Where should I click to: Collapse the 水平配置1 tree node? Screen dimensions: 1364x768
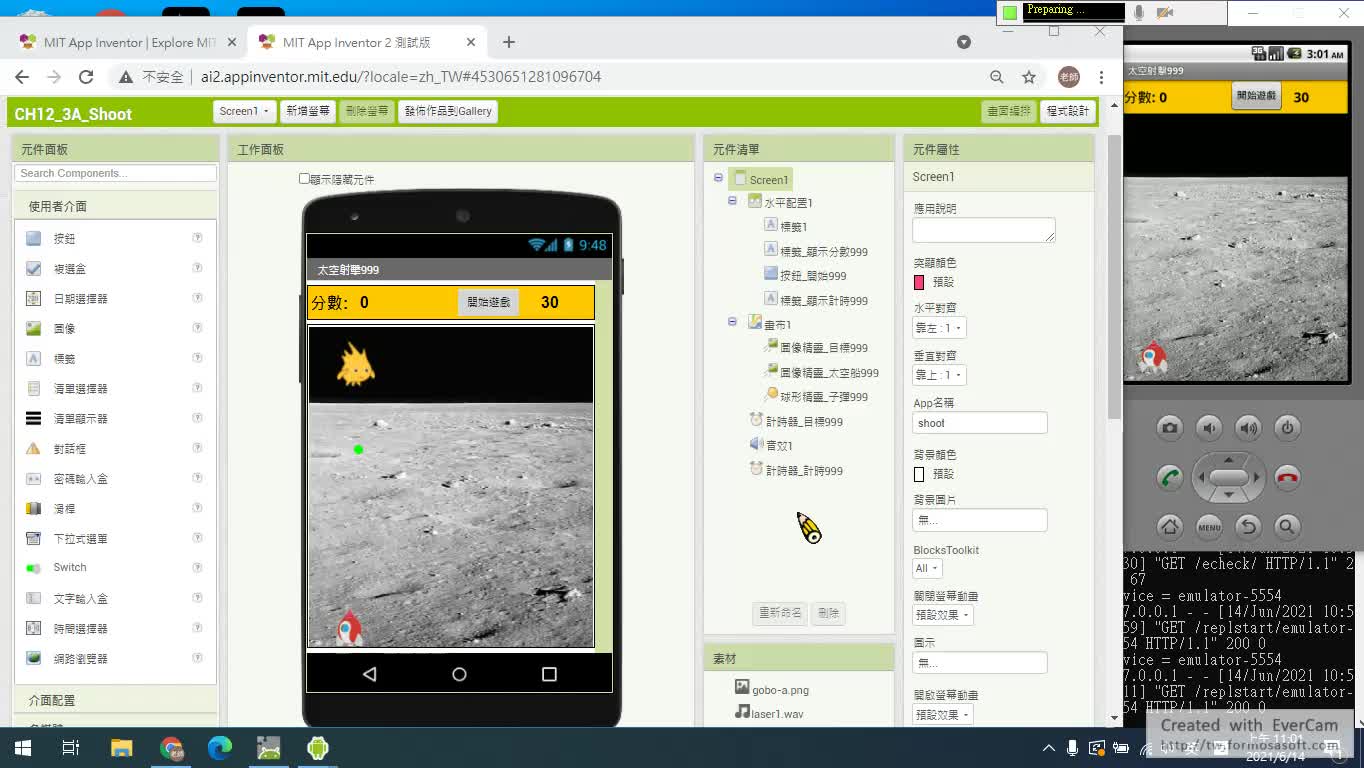(732, 201)
